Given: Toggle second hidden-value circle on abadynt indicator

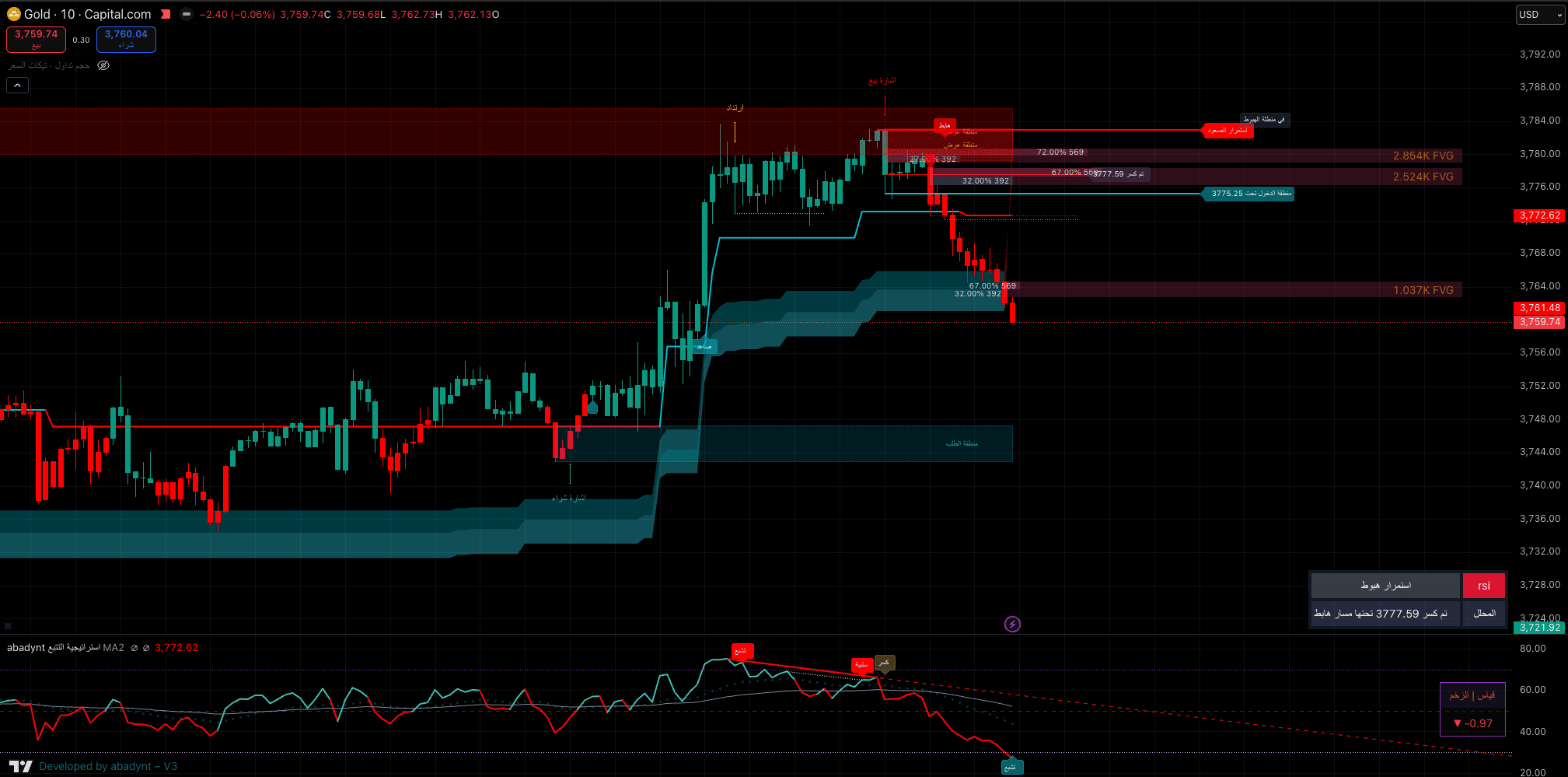Looking at the screenshot, I should [x=146, y=648].
